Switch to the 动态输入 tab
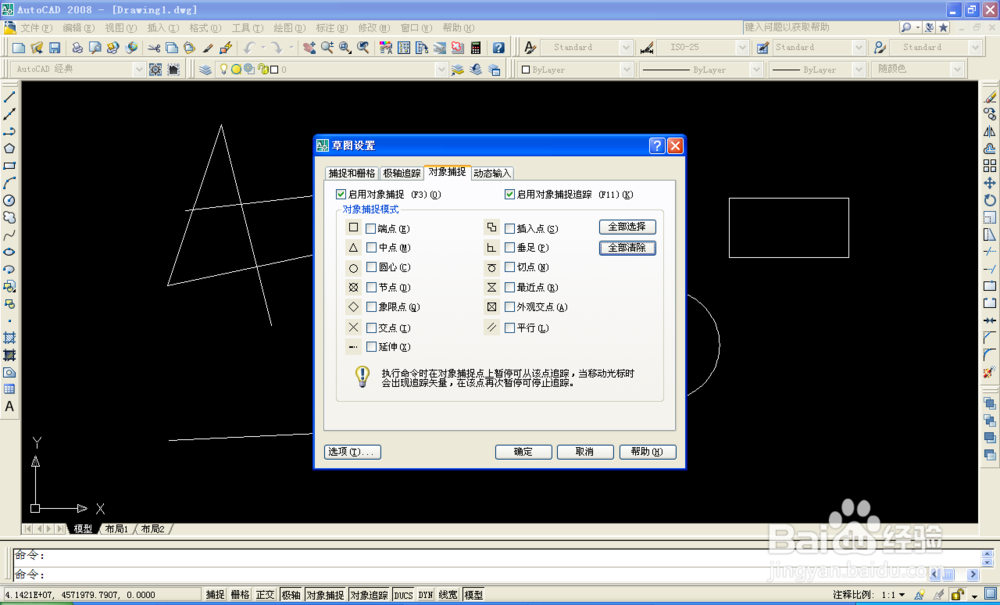This screenshot has width=1000, height=605. (x=492, y=173)
